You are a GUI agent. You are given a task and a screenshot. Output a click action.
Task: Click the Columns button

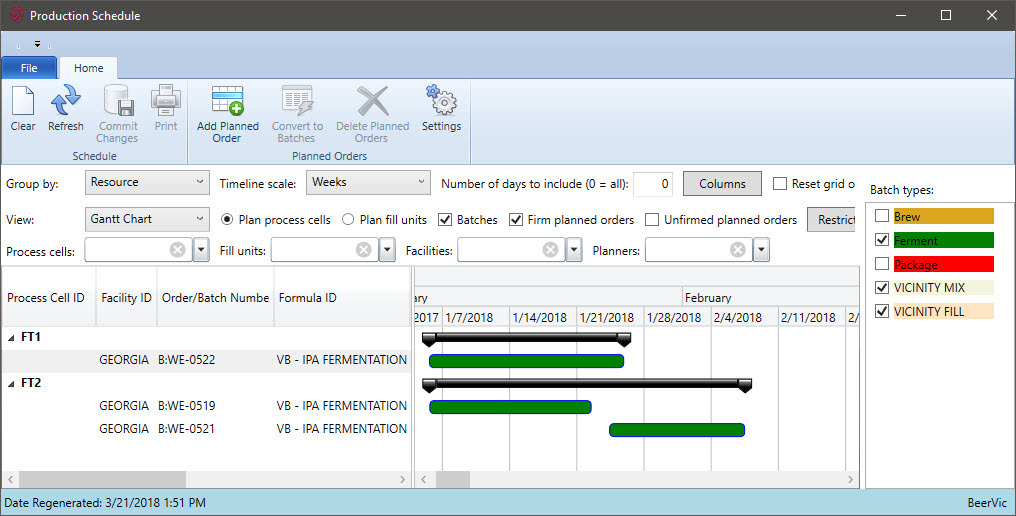pos(722,183)
